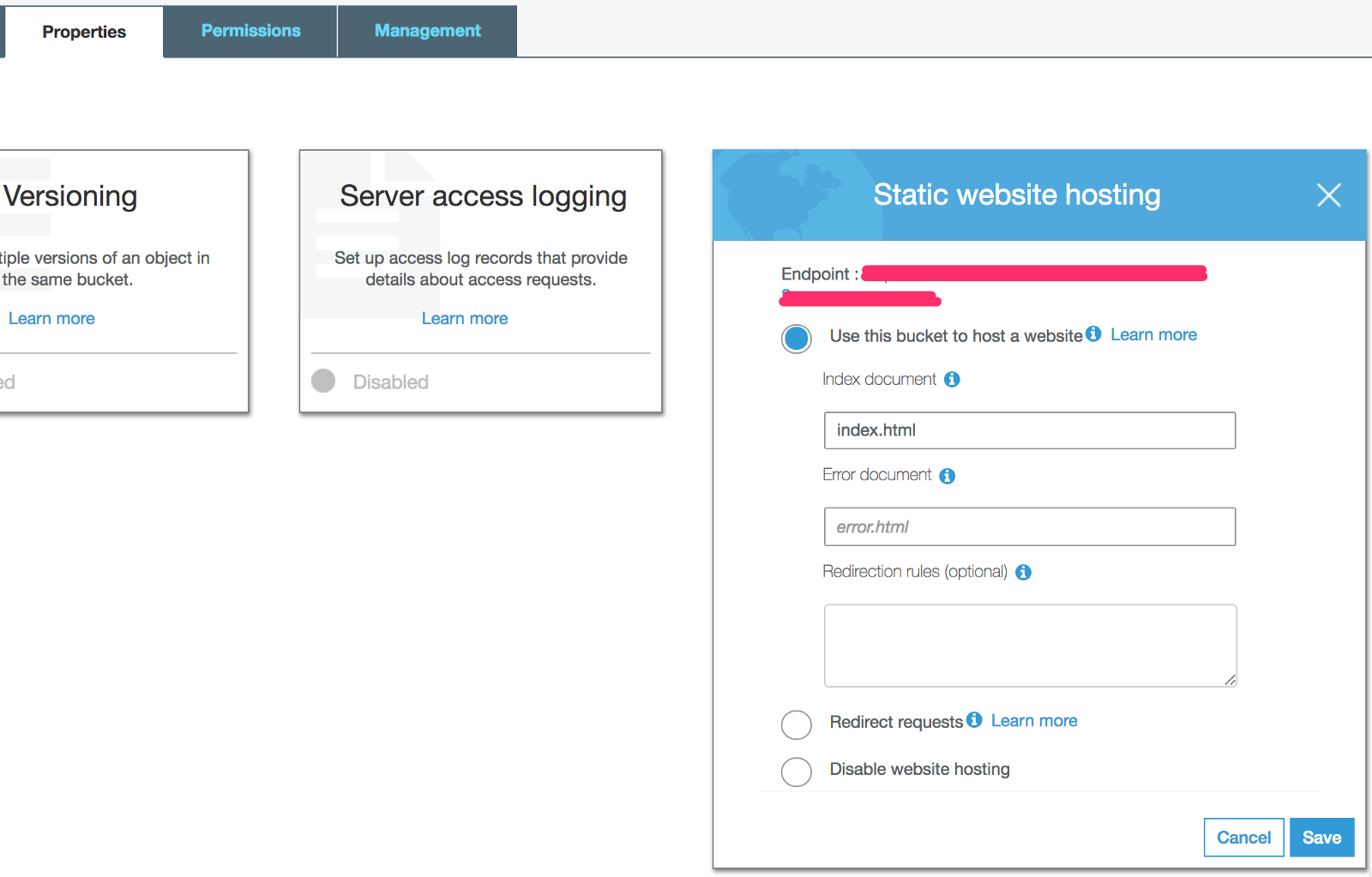Click info icon next to Error document
The width and height of the screenshot is (1372, 877).
tap(947, 476)
